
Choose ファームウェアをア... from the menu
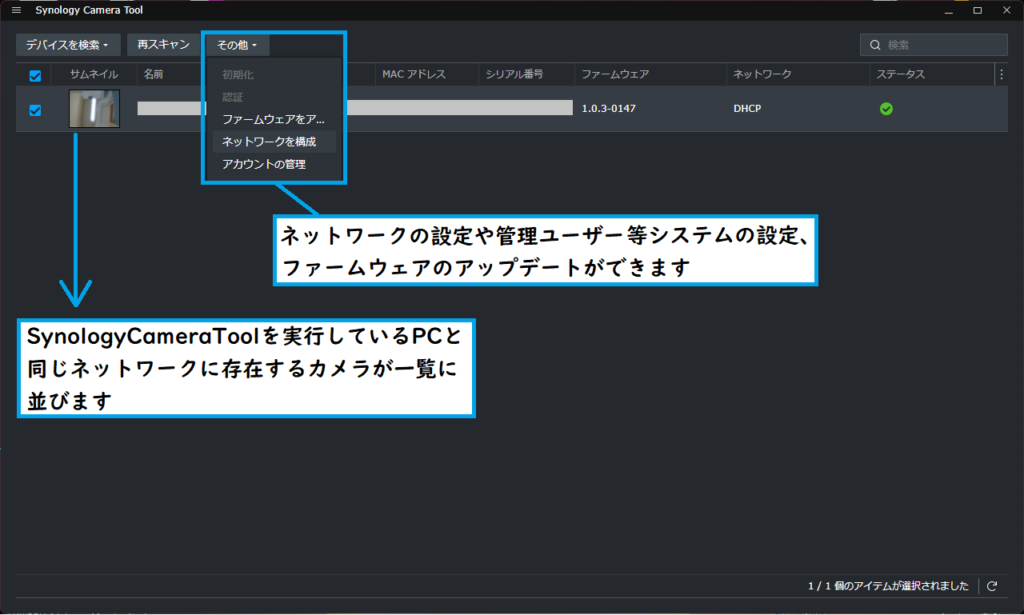click(x=273, y=119)
